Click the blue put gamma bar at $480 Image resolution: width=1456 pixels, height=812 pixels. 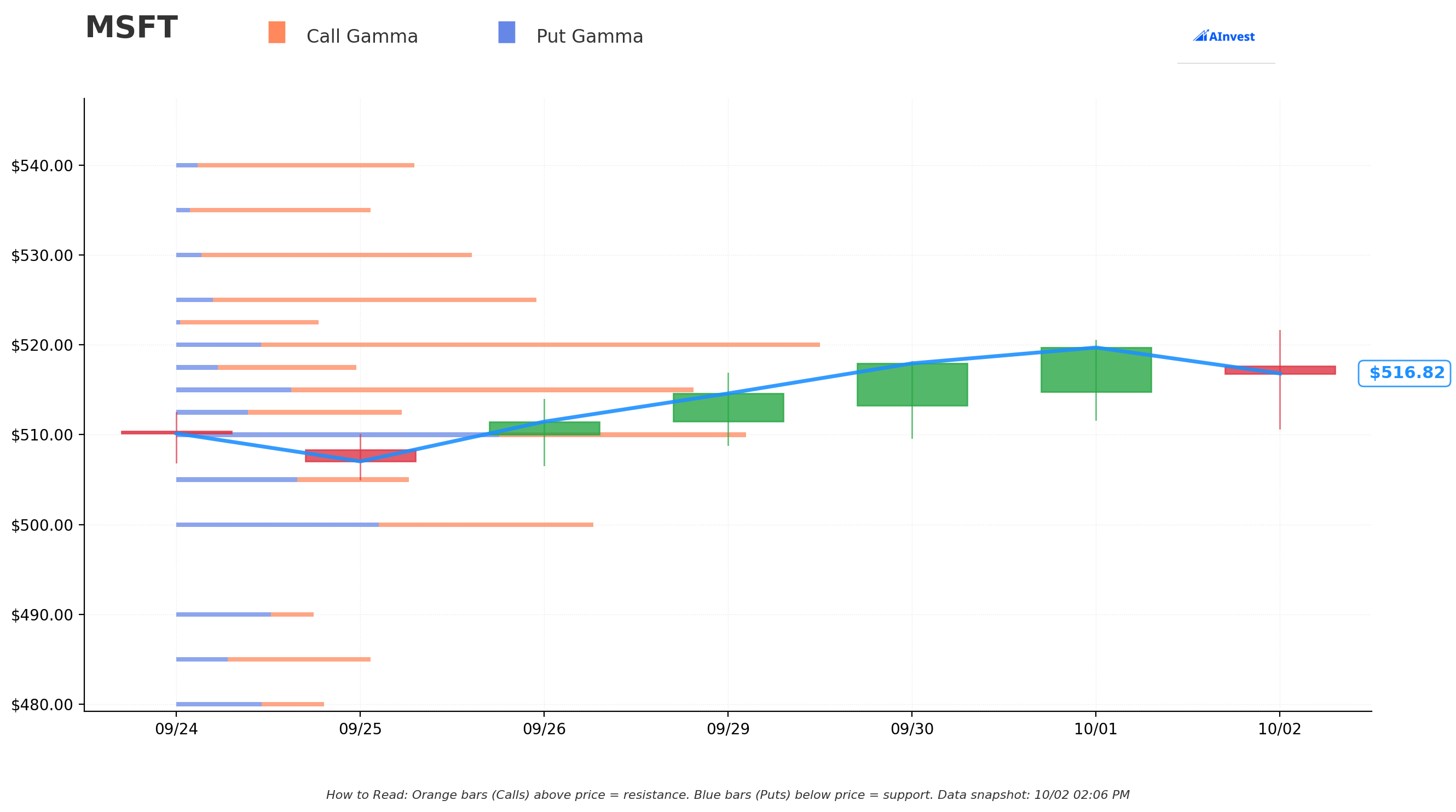click(219, 704)
